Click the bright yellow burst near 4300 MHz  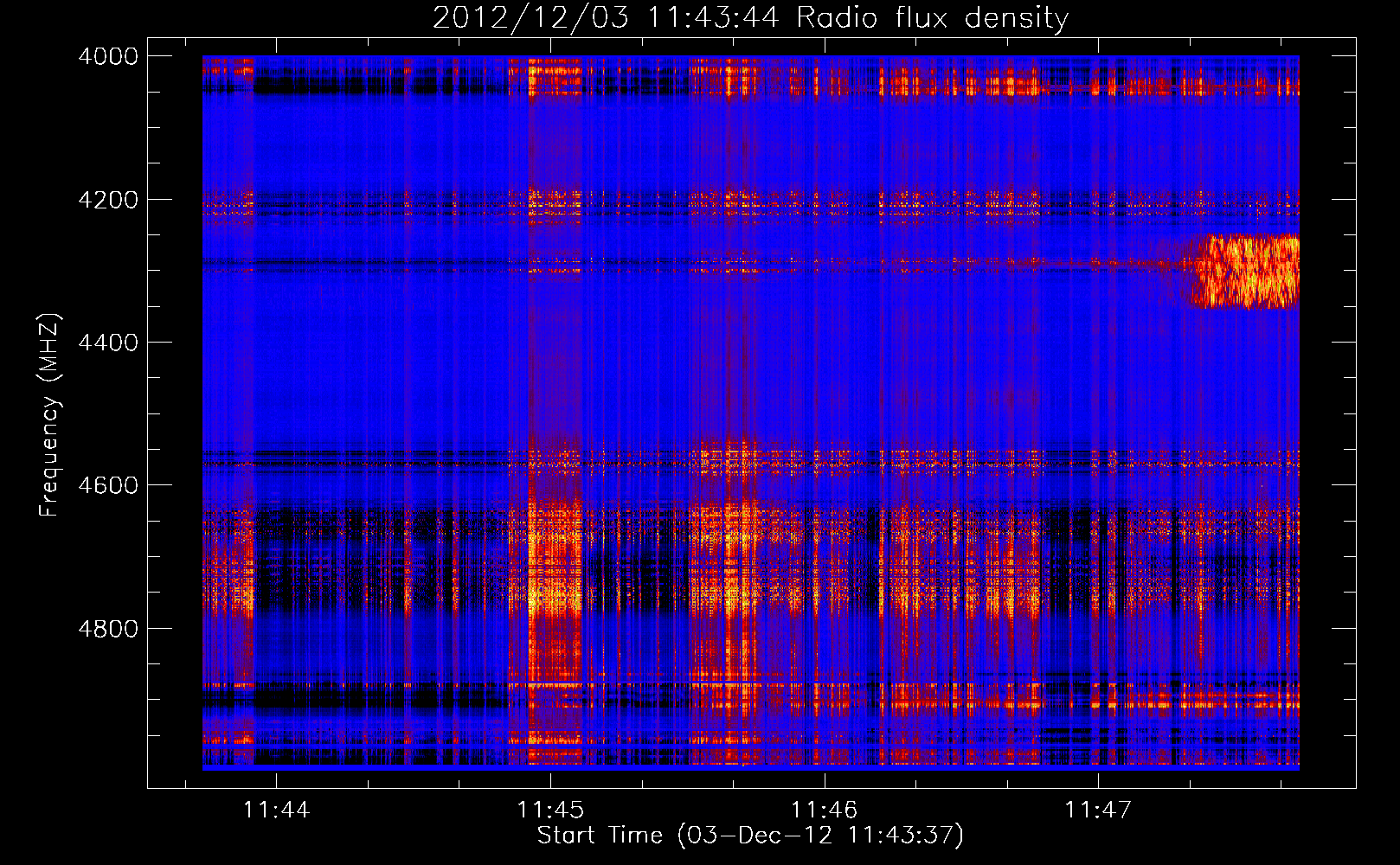[1243, 272]
